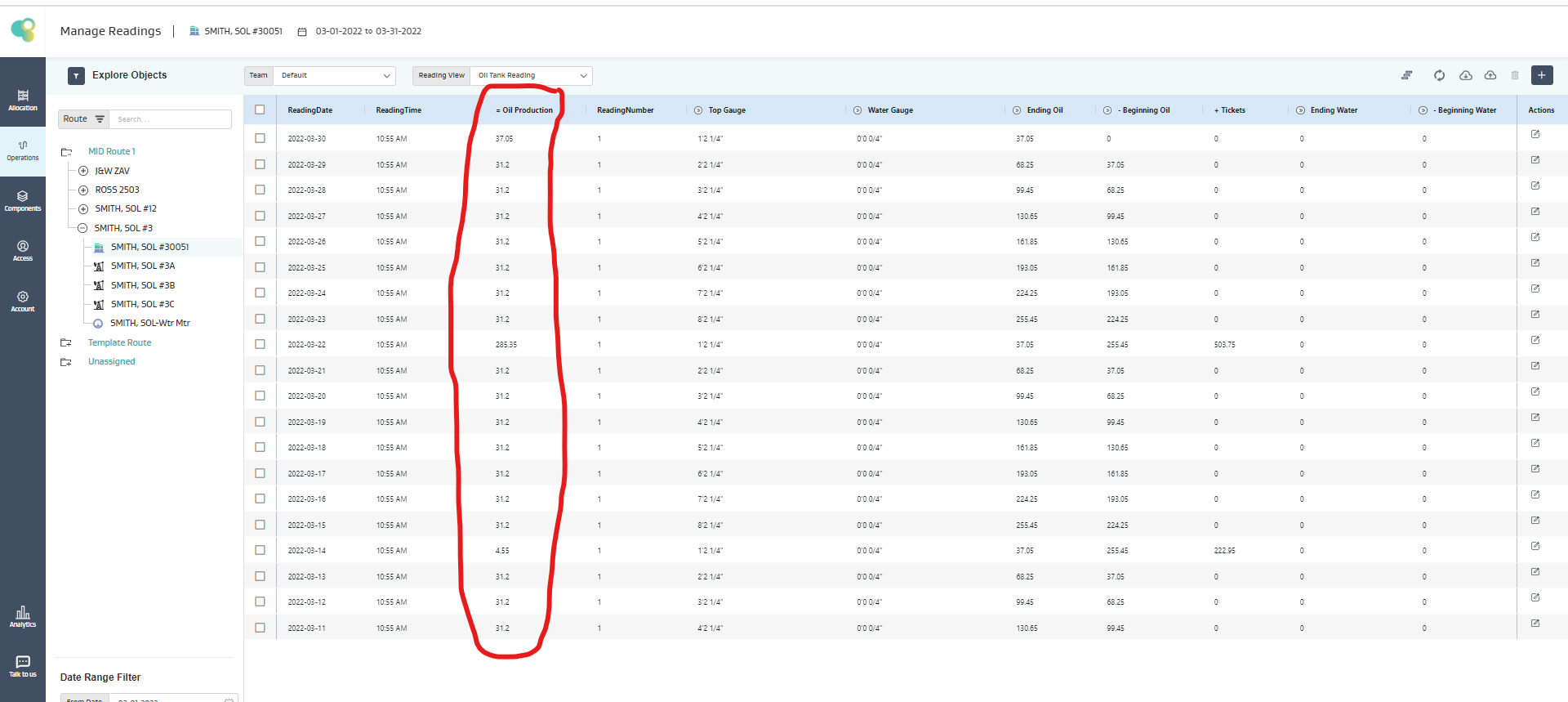Open the Components sidebar section
This screenshot has width=1568, height=702.
click(x=23, y=201)
